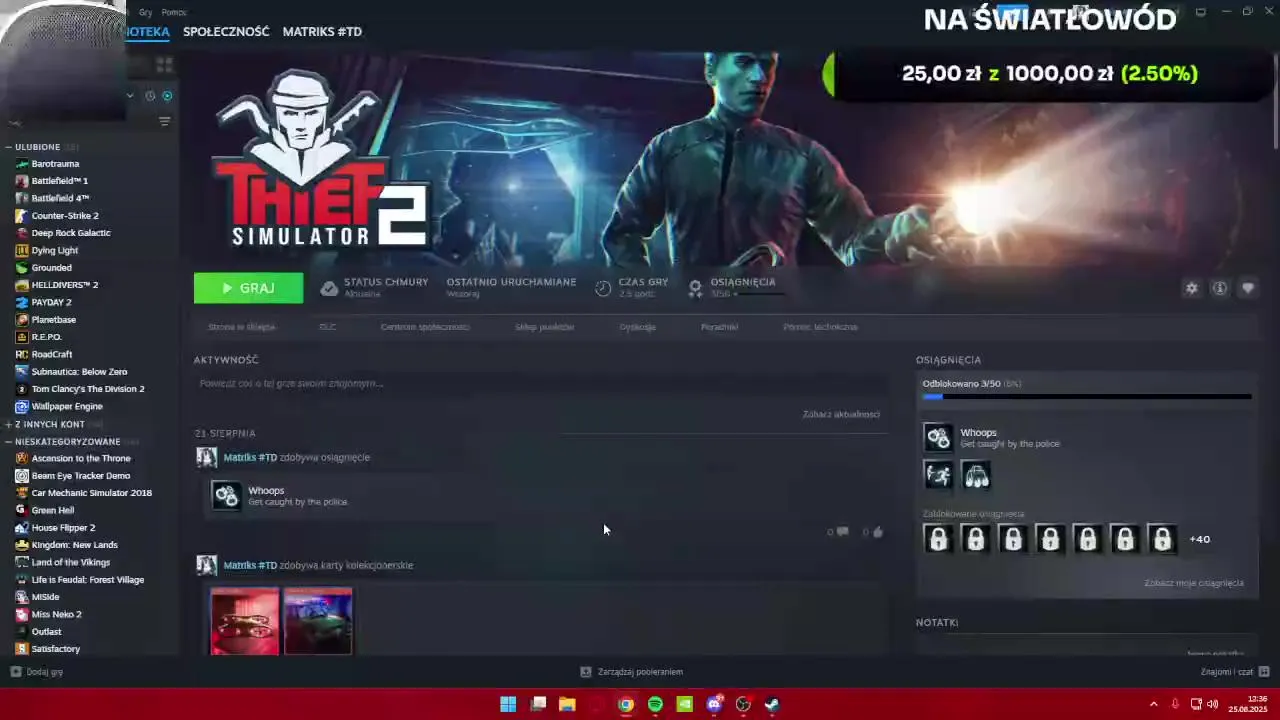Open friends and chat icon
The image size is (1280, 720).
(1263, 672)
